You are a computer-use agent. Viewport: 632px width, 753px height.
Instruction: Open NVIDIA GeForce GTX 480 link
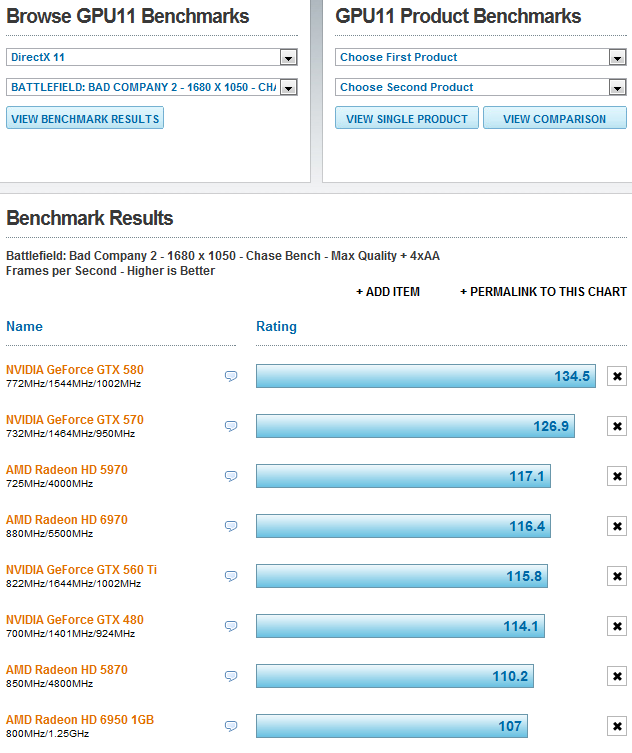pos(75,619)
